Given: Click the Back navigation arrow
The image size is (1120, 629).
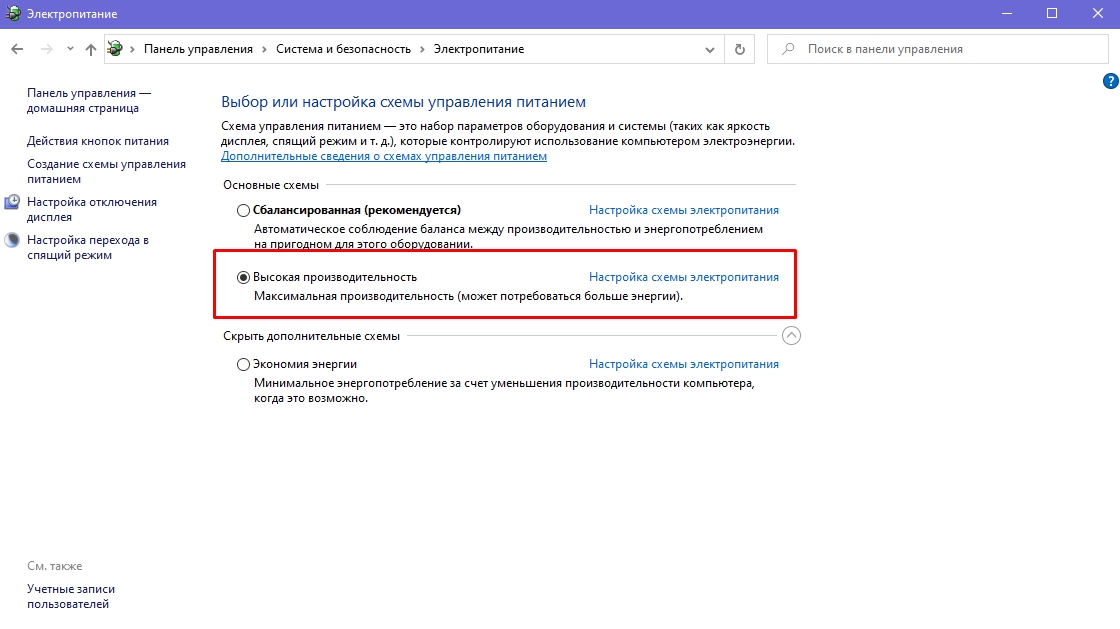Looking at the screenshot, I should pyautogui.click(x=17, y=49).
